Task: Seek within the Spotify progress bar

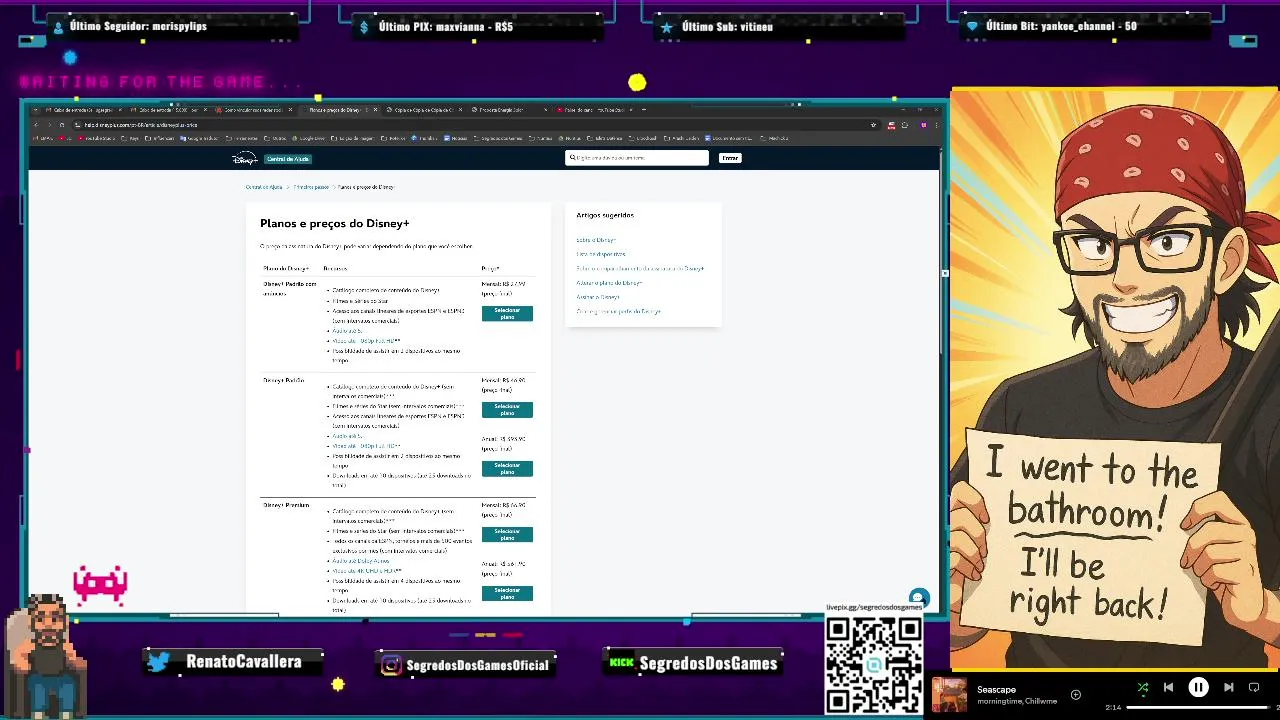Action: click(1200, 708)
